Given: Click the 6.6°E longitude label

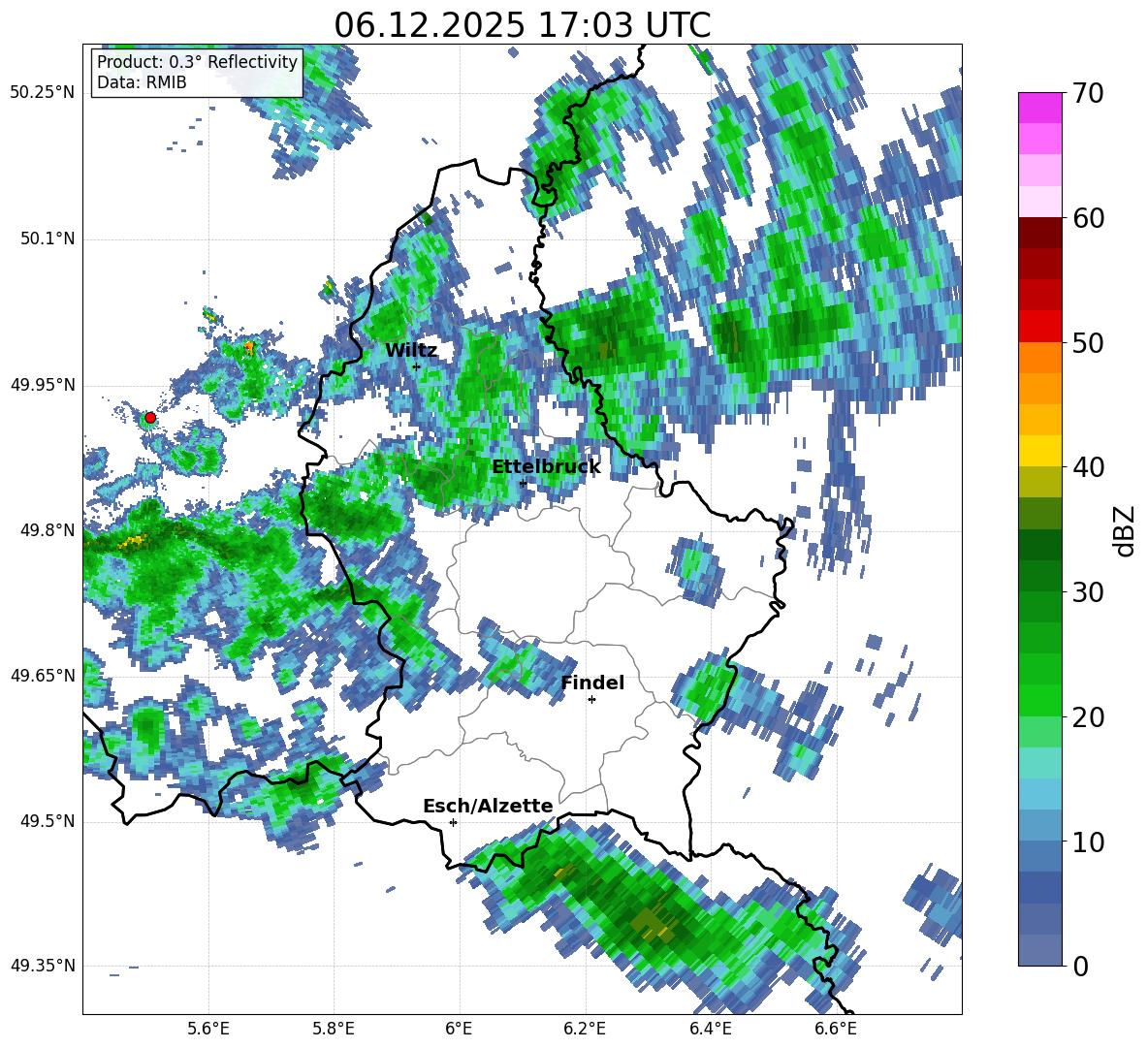Looking at the screenshot, I should 836,1029.
